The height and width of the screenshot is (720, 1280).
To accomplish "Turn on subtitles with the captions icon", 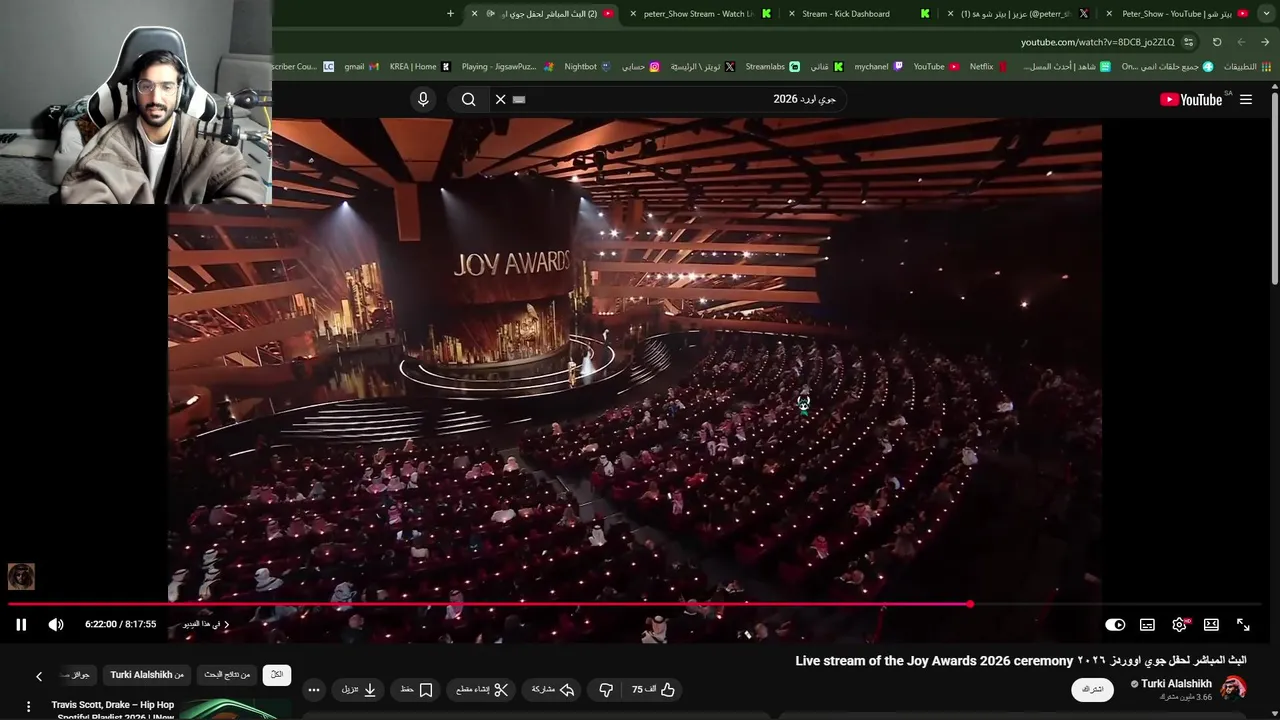I will coord(1147,624).
